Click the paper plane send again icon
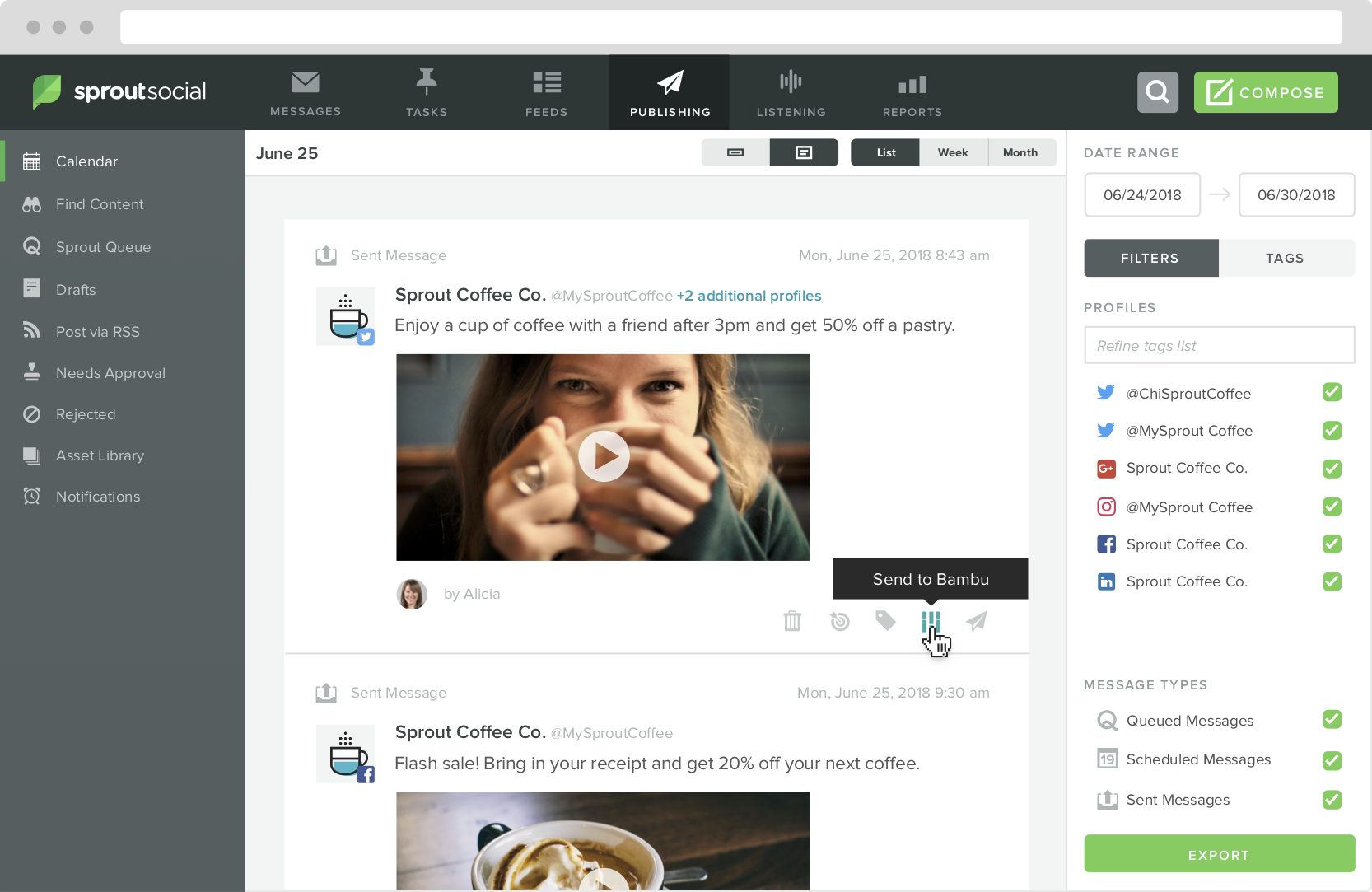Screen dimensions: 1372x892 tap(977, 621)
